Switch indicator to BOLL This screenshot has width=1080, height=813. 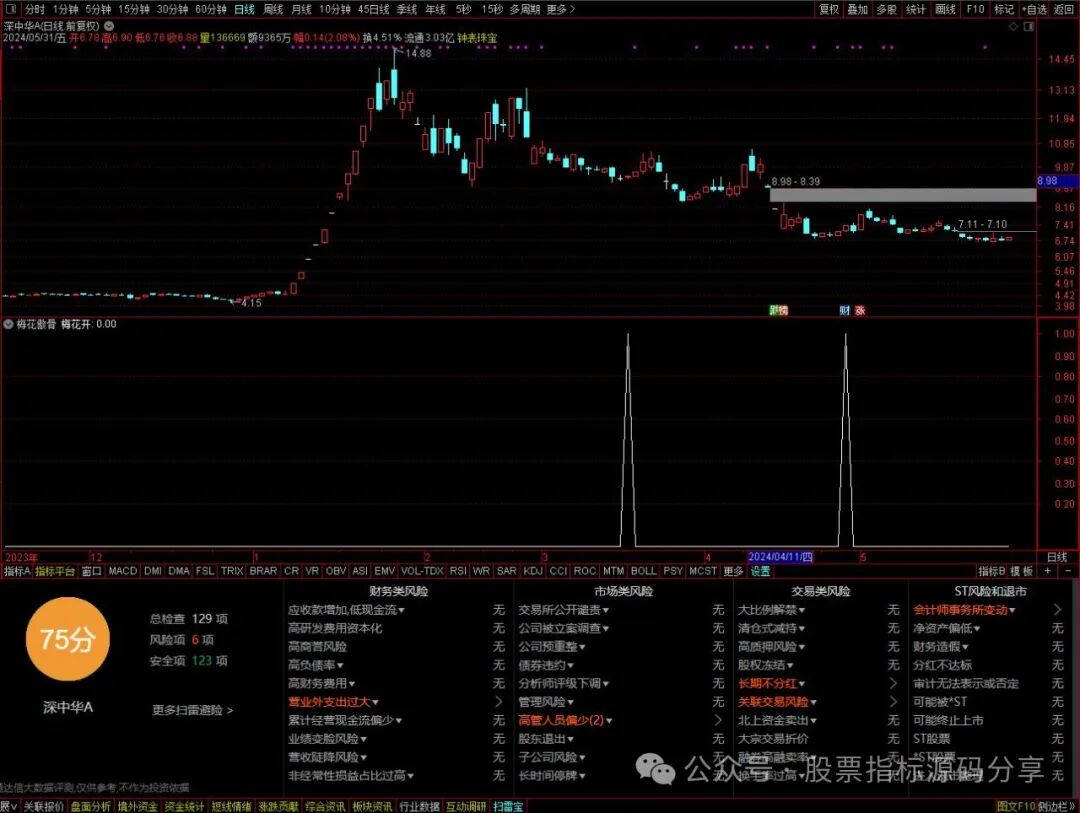click(643, 570)
